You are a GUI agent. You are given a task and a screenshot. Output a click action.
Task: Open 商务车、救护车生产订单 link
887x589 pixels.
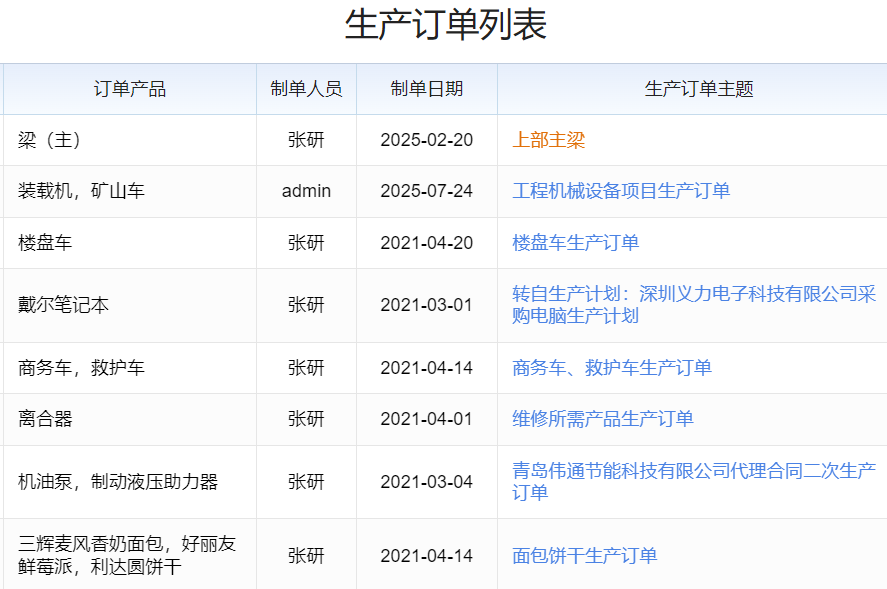612,368
